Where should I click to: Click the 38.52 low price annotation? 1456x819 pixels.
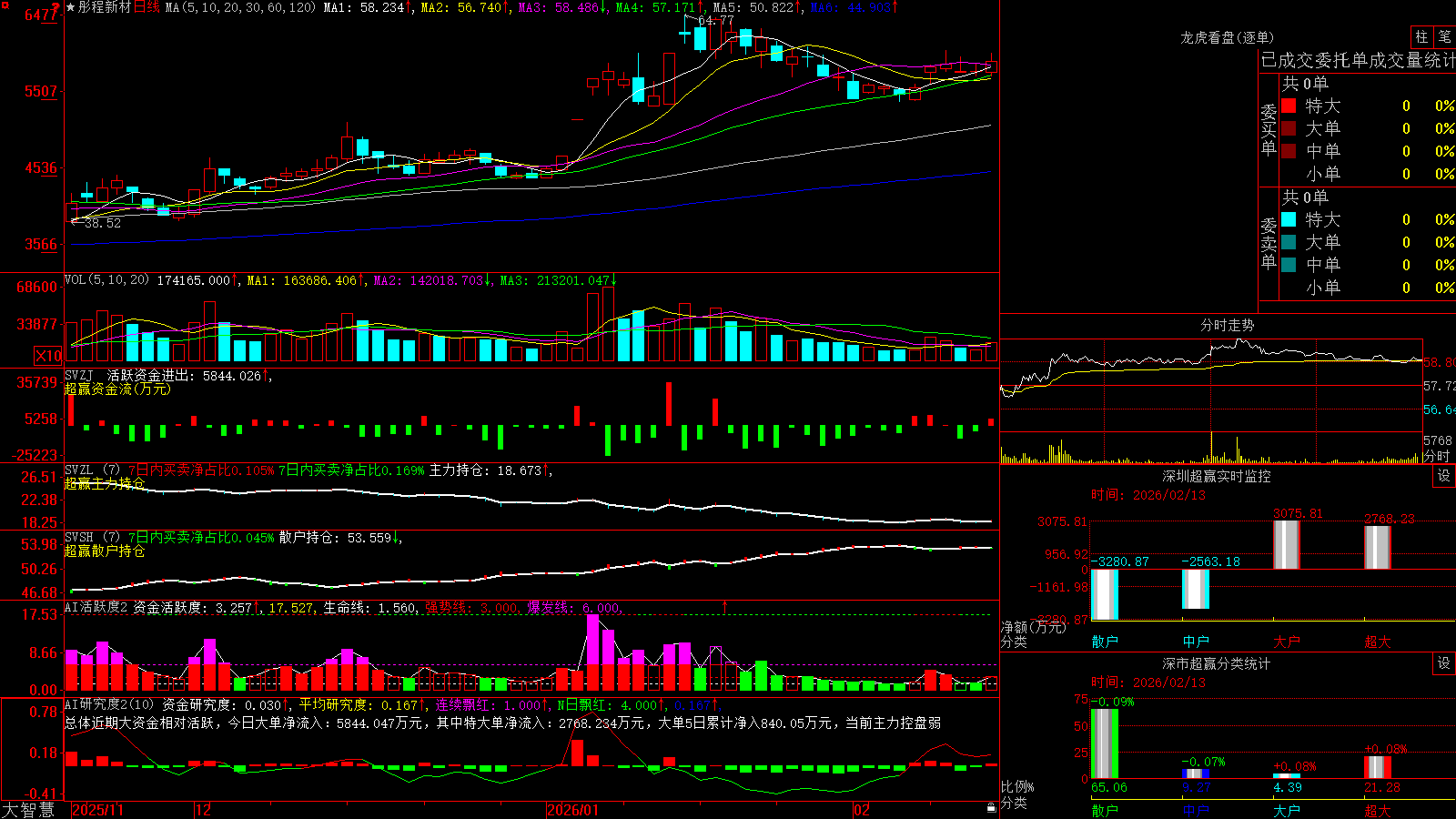click(x=102, y=222)
